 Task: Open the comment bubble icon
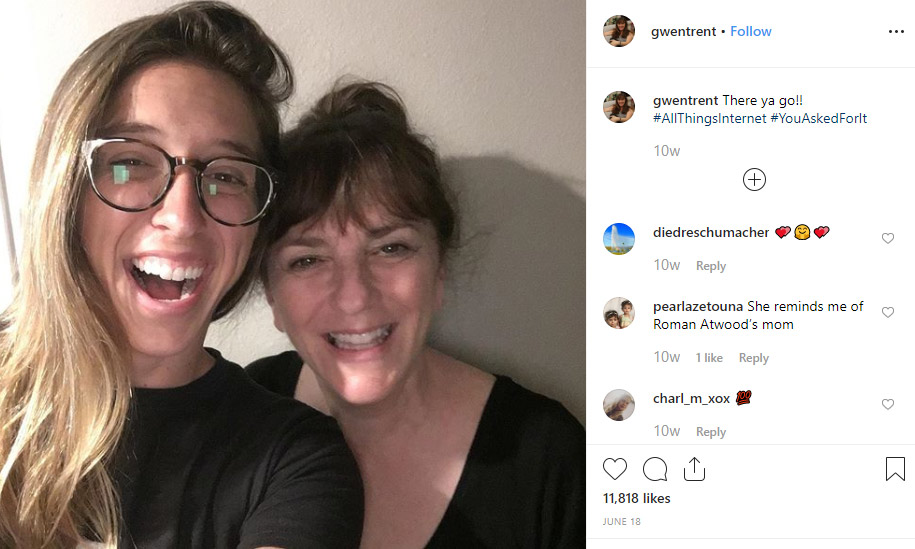655,469
